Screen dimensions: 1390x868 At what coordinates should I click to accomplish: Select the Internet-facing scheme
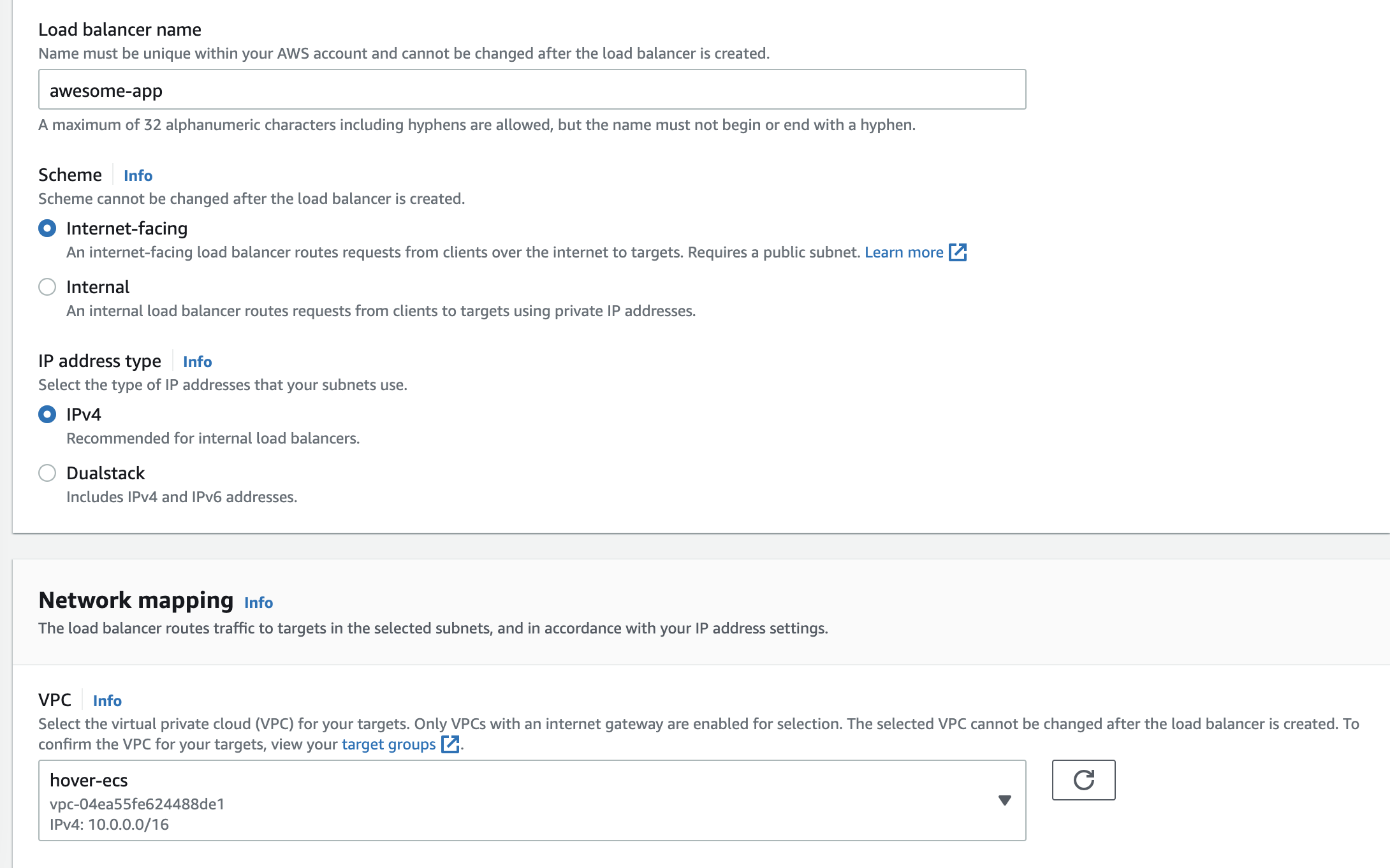pos(47,228)
